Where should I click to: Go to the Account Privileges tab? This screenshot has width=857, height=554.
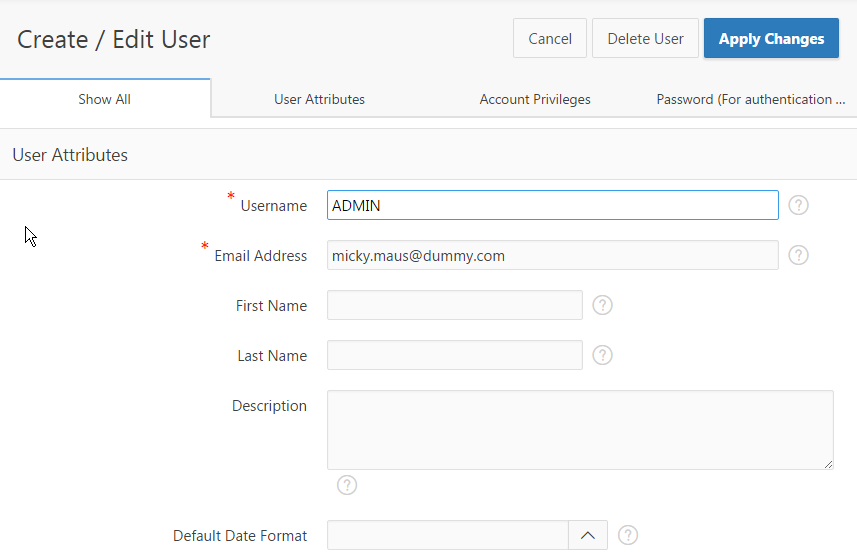click(x=535, y=99)
